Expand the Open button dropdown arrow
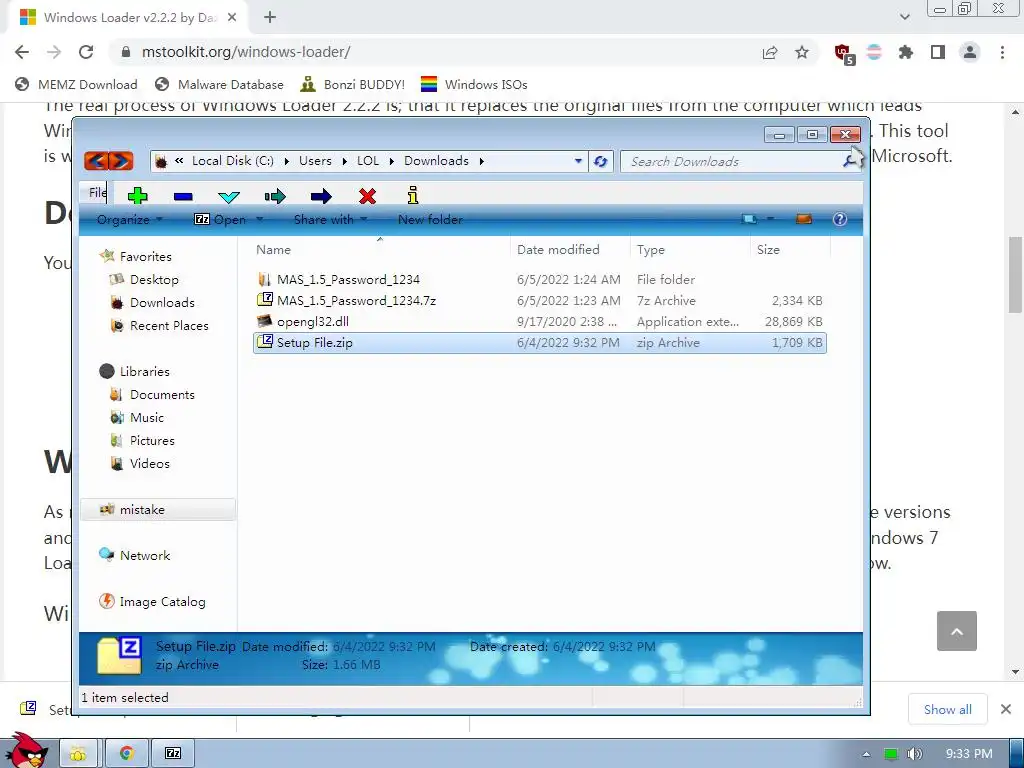Viewport: 1024px width, 768px height. pyautogui.click(x=259, y=219)
